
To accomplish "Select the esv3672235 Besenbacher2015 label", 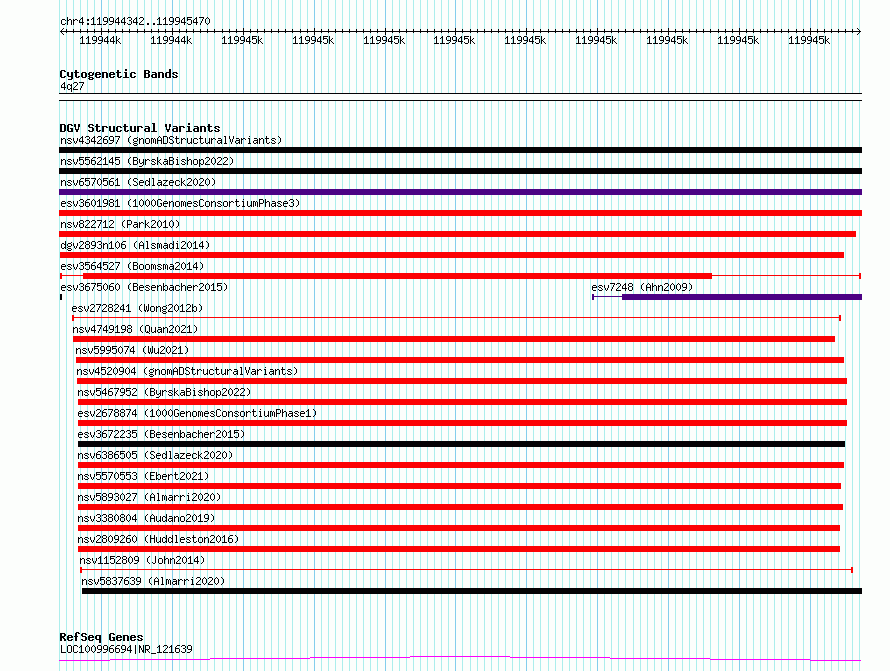I will (161, 434).
